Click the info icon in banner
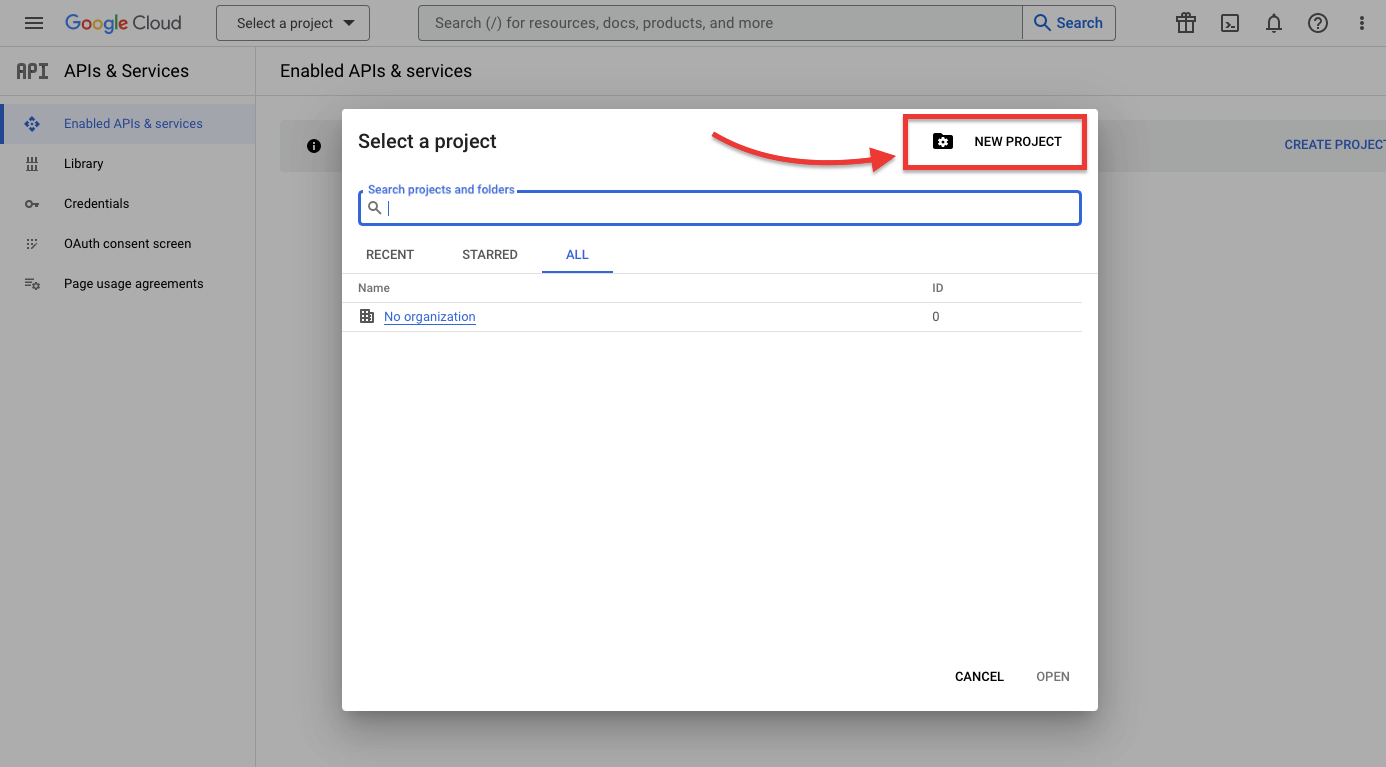The height and width of the screenshot is (767, 1386). click(x=314, y=146)
